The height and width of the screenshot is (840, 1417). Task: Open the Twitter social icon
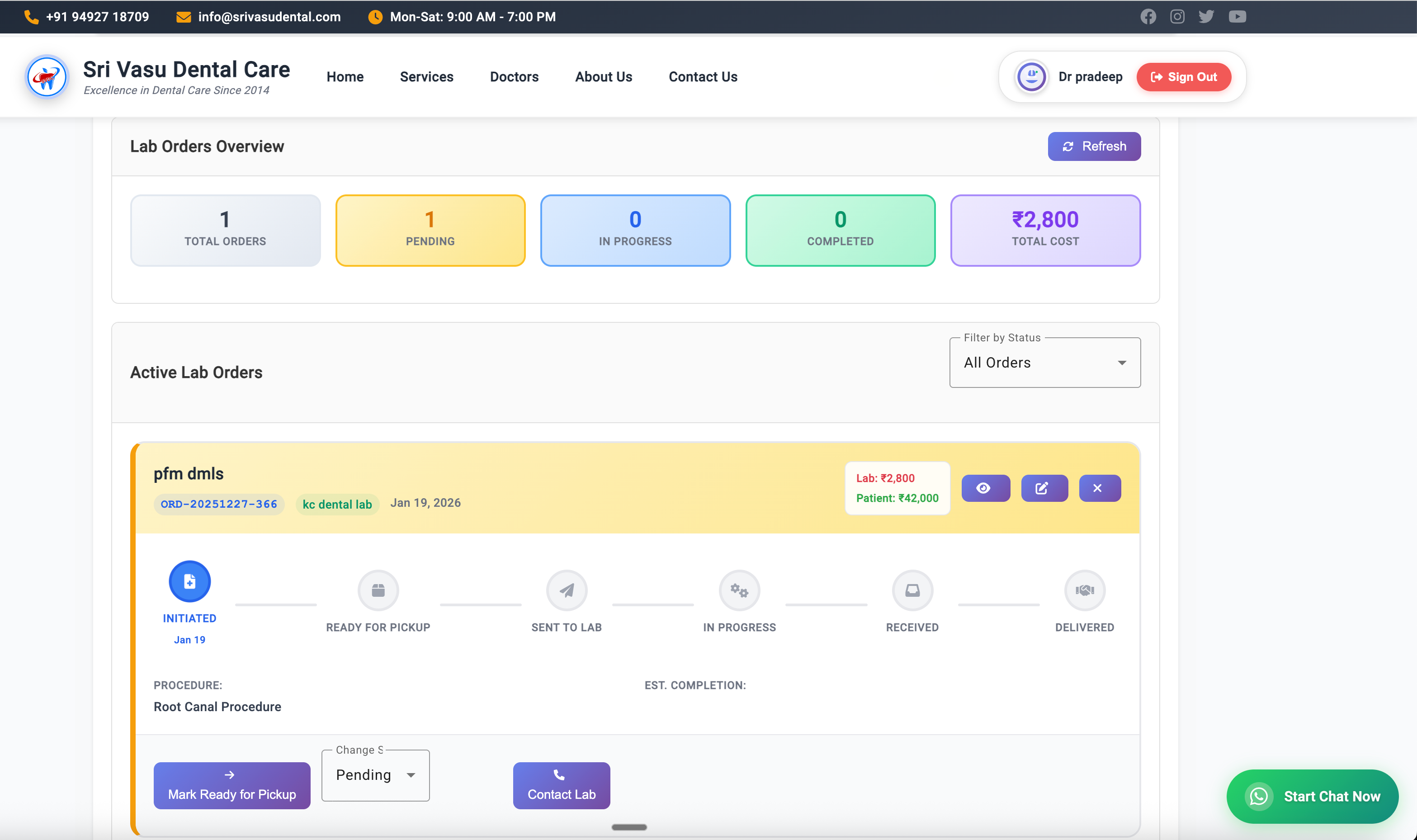pos(1206,16)
